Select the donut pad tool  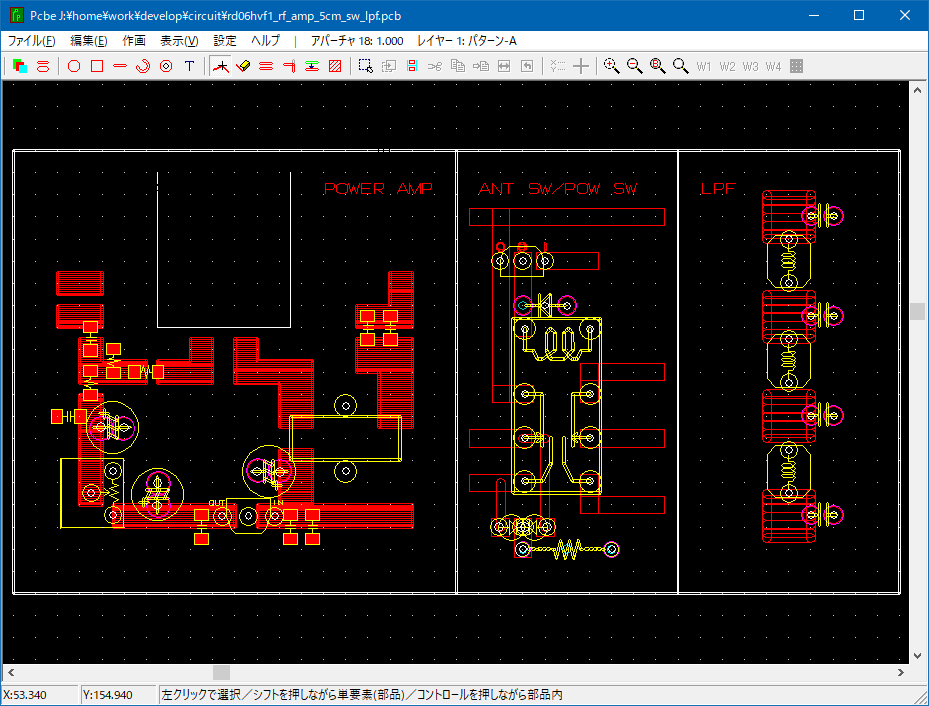(166, 66)
